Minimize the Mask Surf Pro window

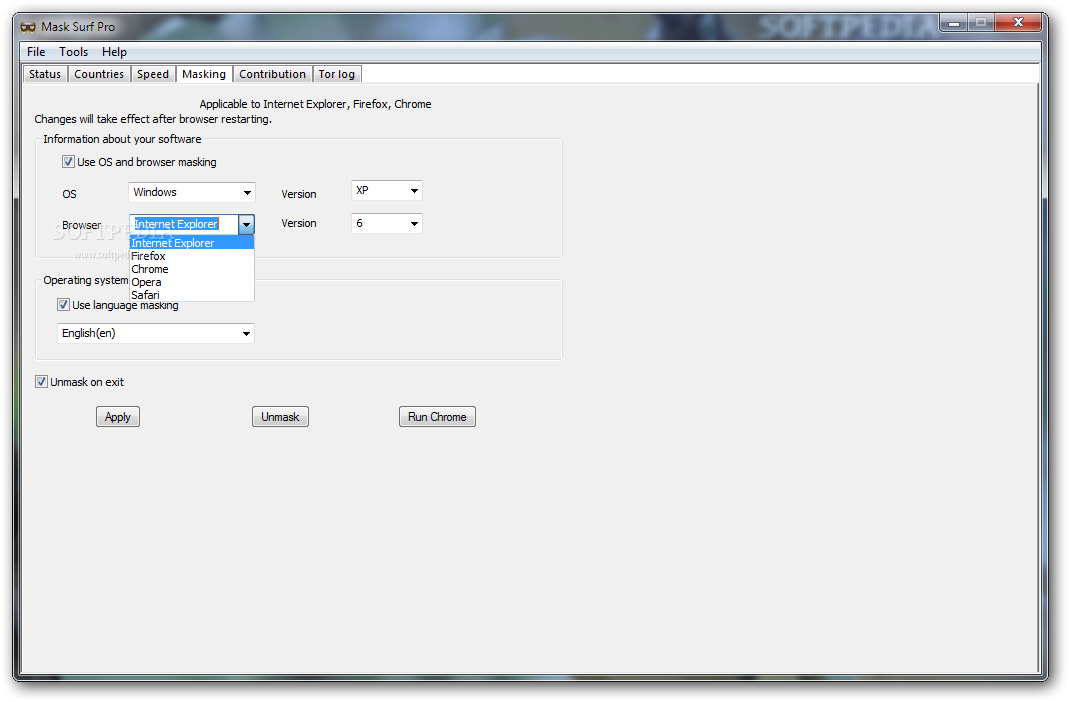[x=954, y=23]
